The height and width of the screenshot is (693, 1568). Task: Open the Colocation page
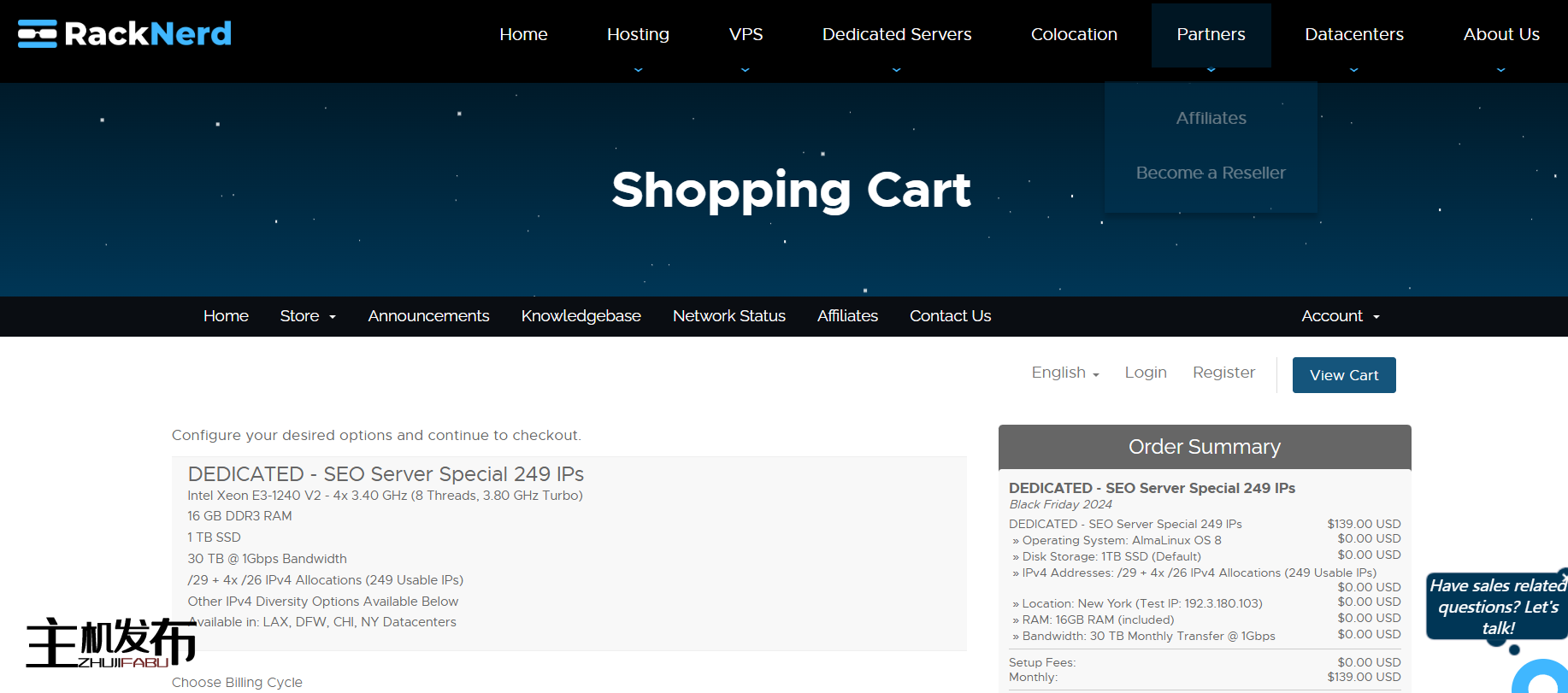coord(1074,34)
